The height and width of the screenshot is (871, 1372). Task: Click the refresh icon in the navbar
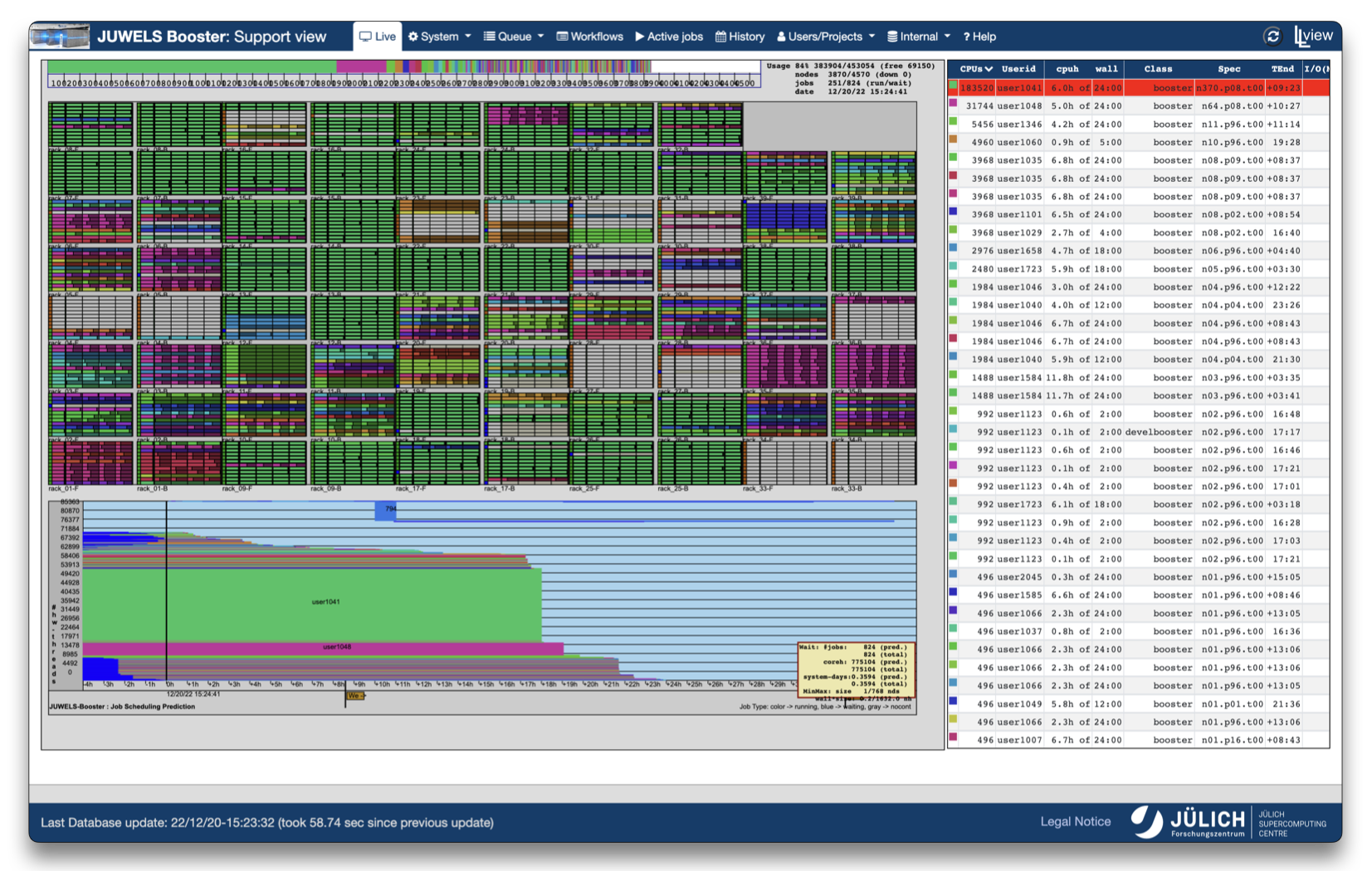coord(1272,36)
